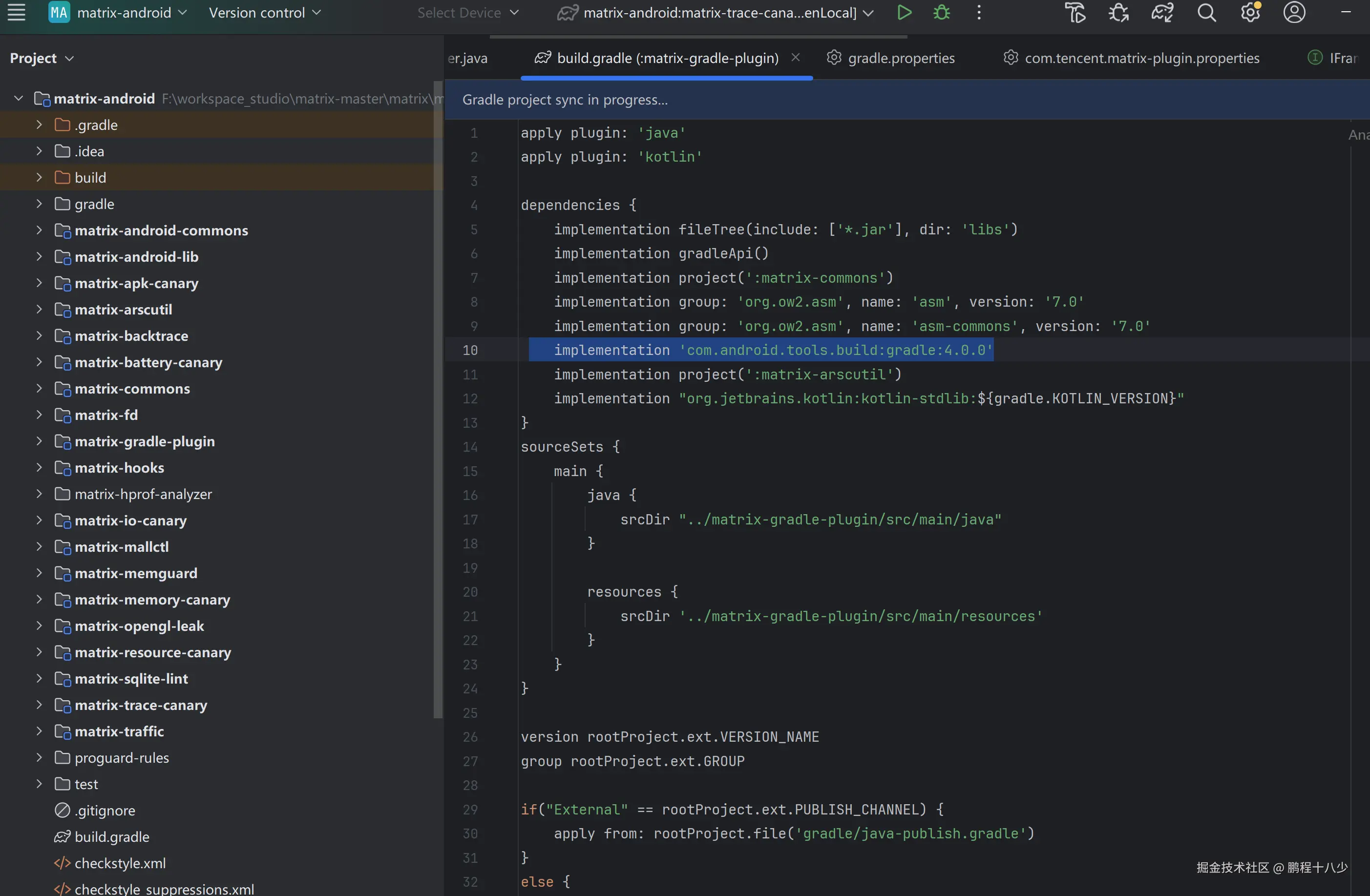
Task: Open the More Actions three-dot menu
Action: pyautogui.click(x=979, y=13)
